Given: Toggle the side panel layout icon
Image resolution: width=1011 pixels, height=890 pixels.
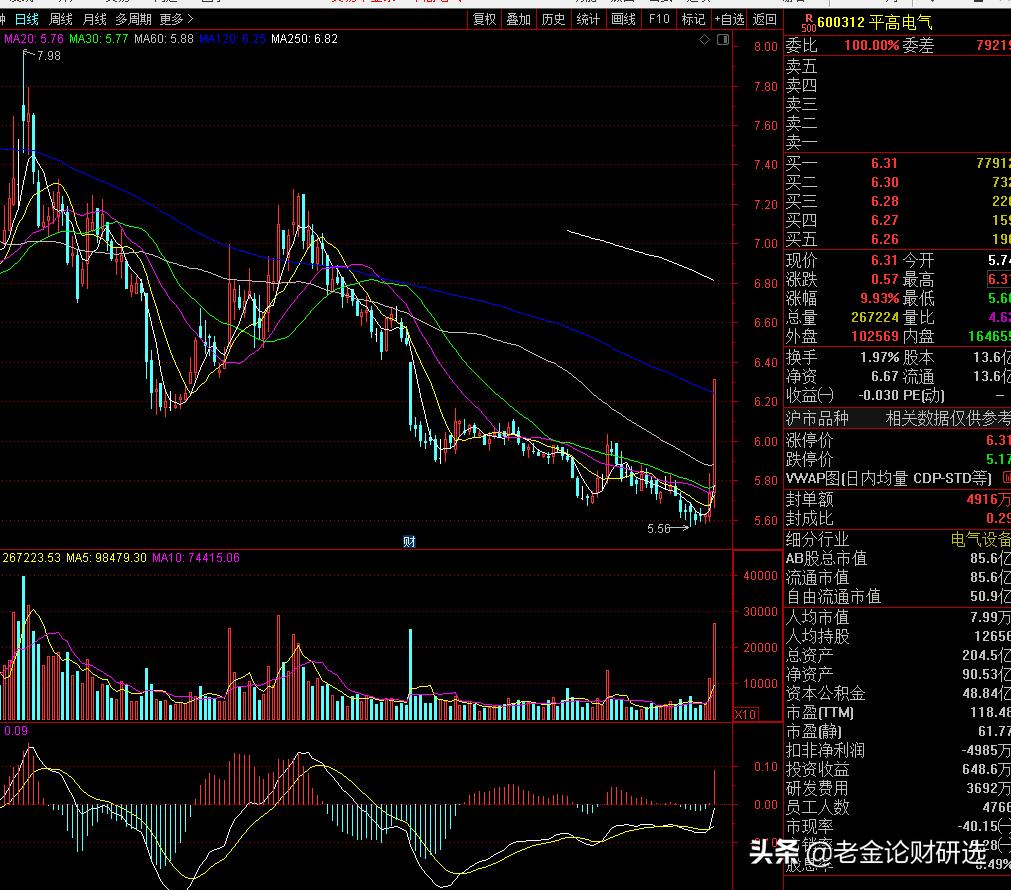Looking at the screenshot, I should coord(723,40).
